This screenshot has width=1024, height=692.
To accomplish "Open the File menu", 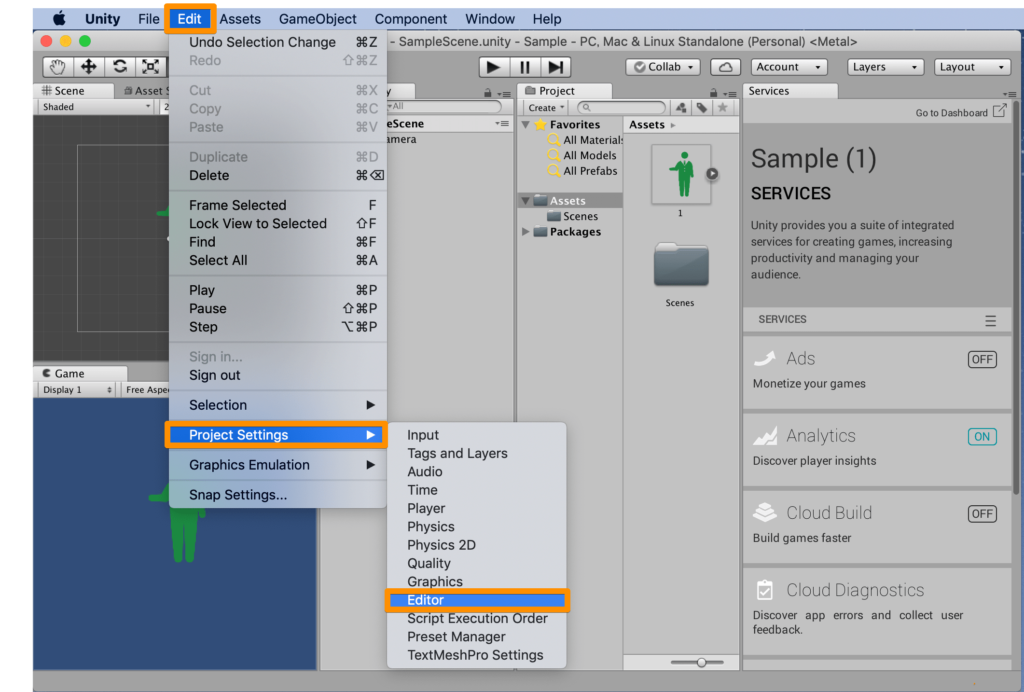I will [148, 19].
